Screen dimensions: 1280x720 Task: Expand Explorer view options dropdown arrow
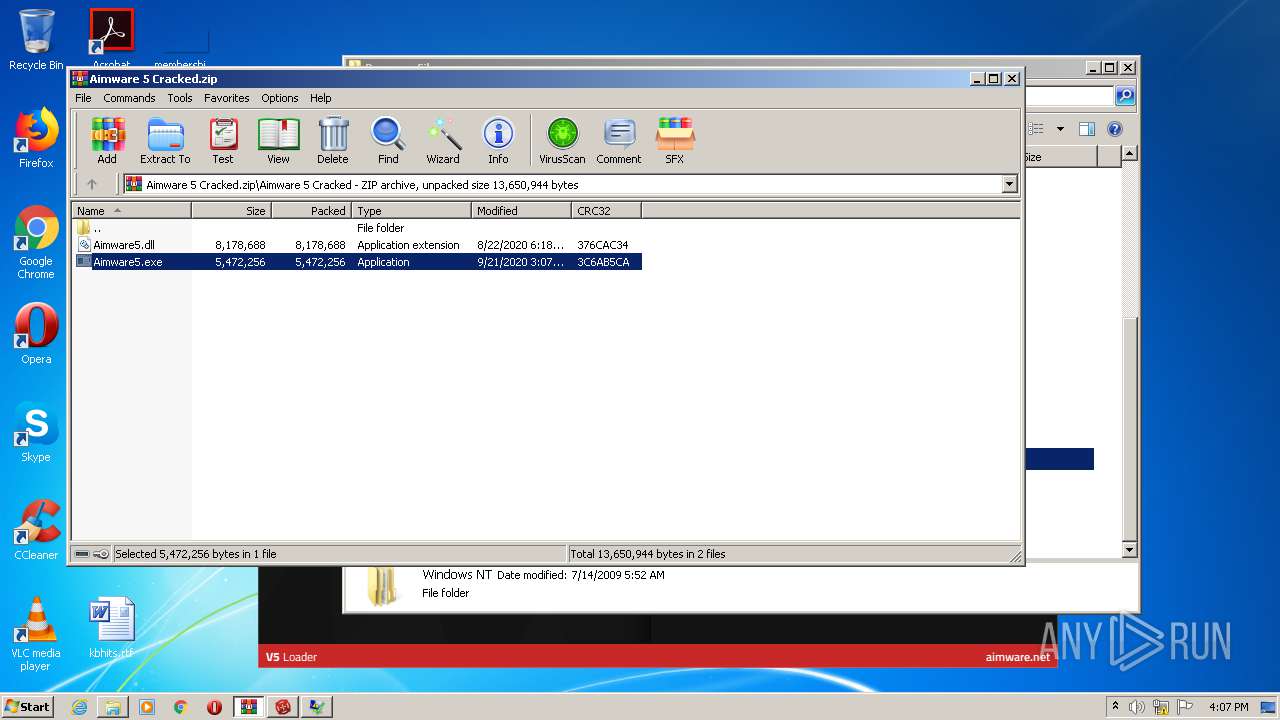1060,129
